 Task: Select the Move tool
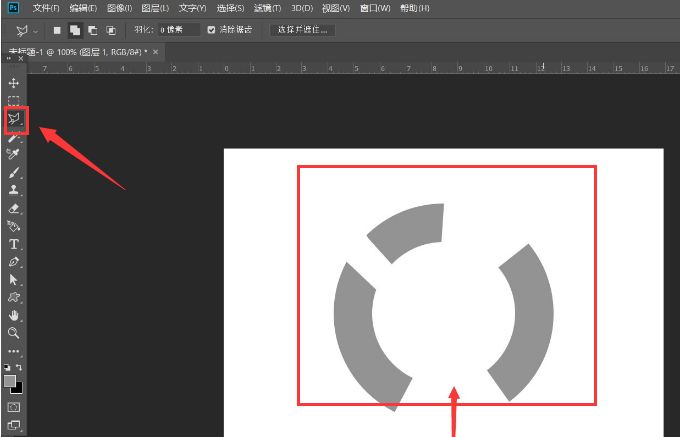point(14,83)
